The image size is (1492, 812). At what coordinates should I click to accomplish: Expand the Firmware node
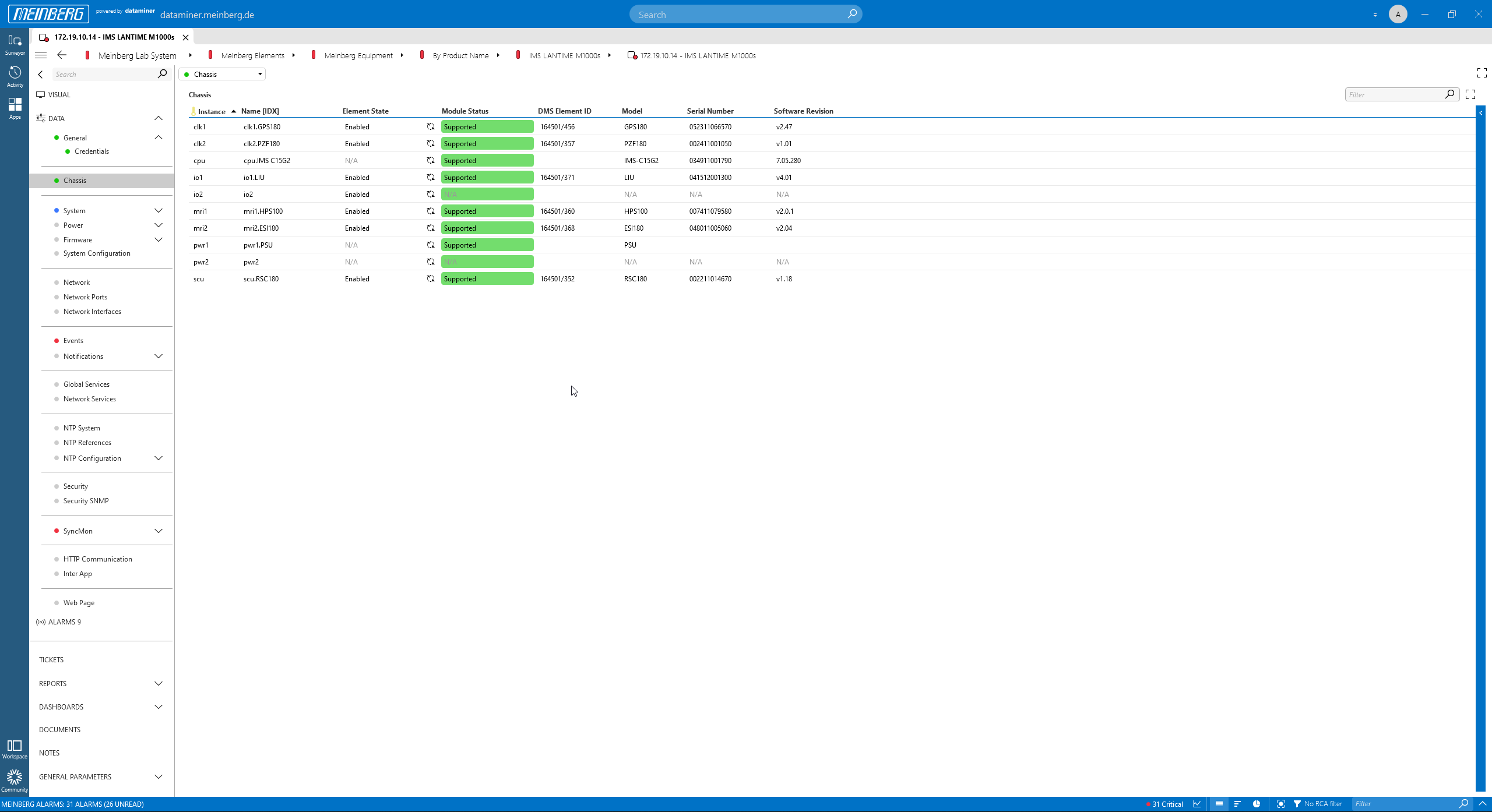[x=158, y=239]
